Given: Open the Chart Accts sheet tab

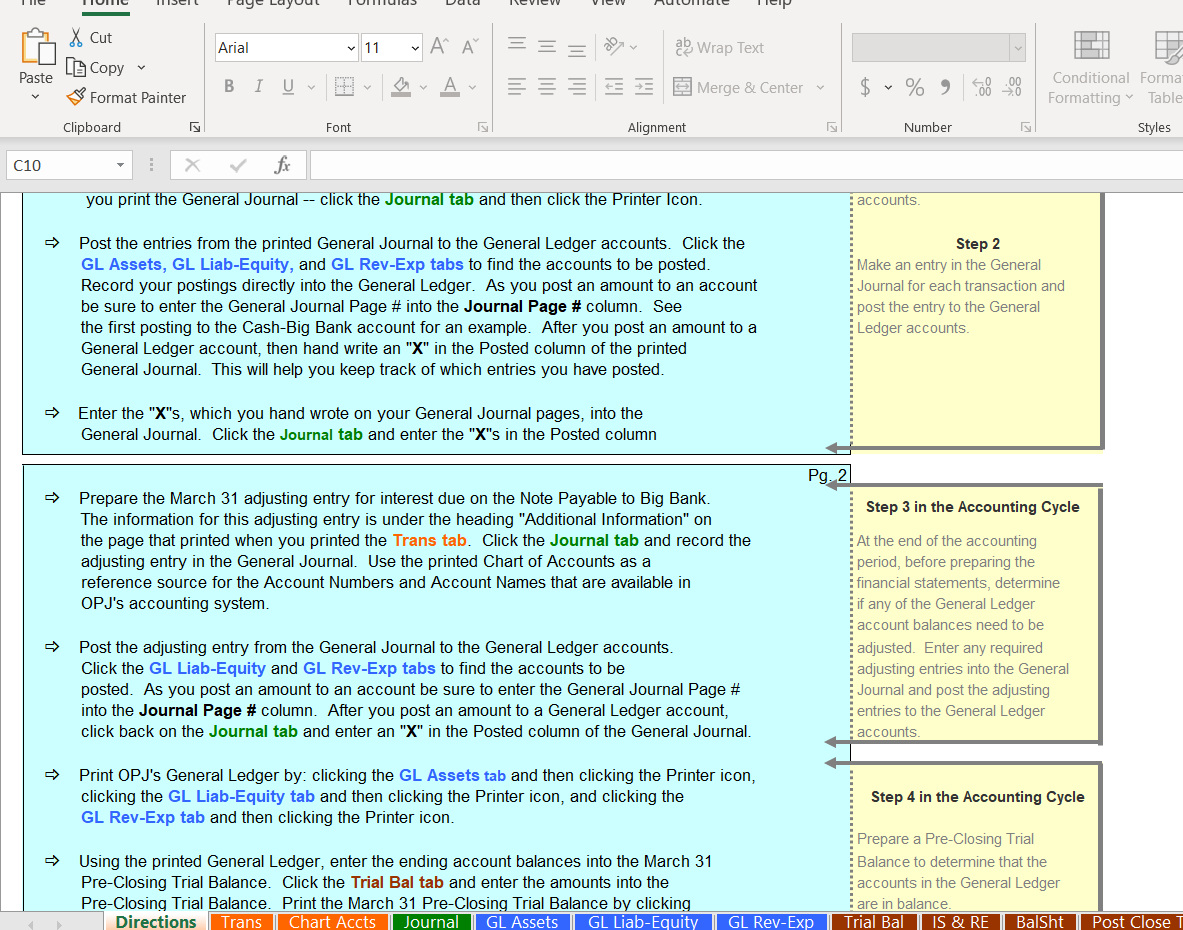Looking at the screenshot, I should [x=332, y=922].
